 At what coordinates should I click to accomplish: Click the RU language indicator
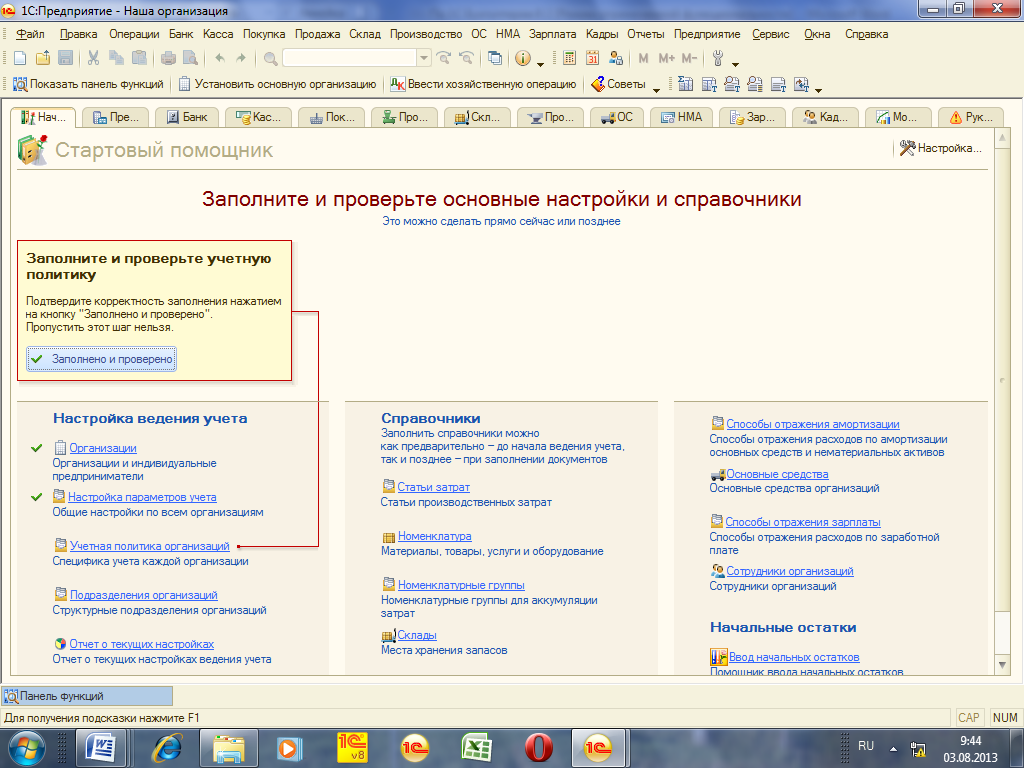point(866,746)
